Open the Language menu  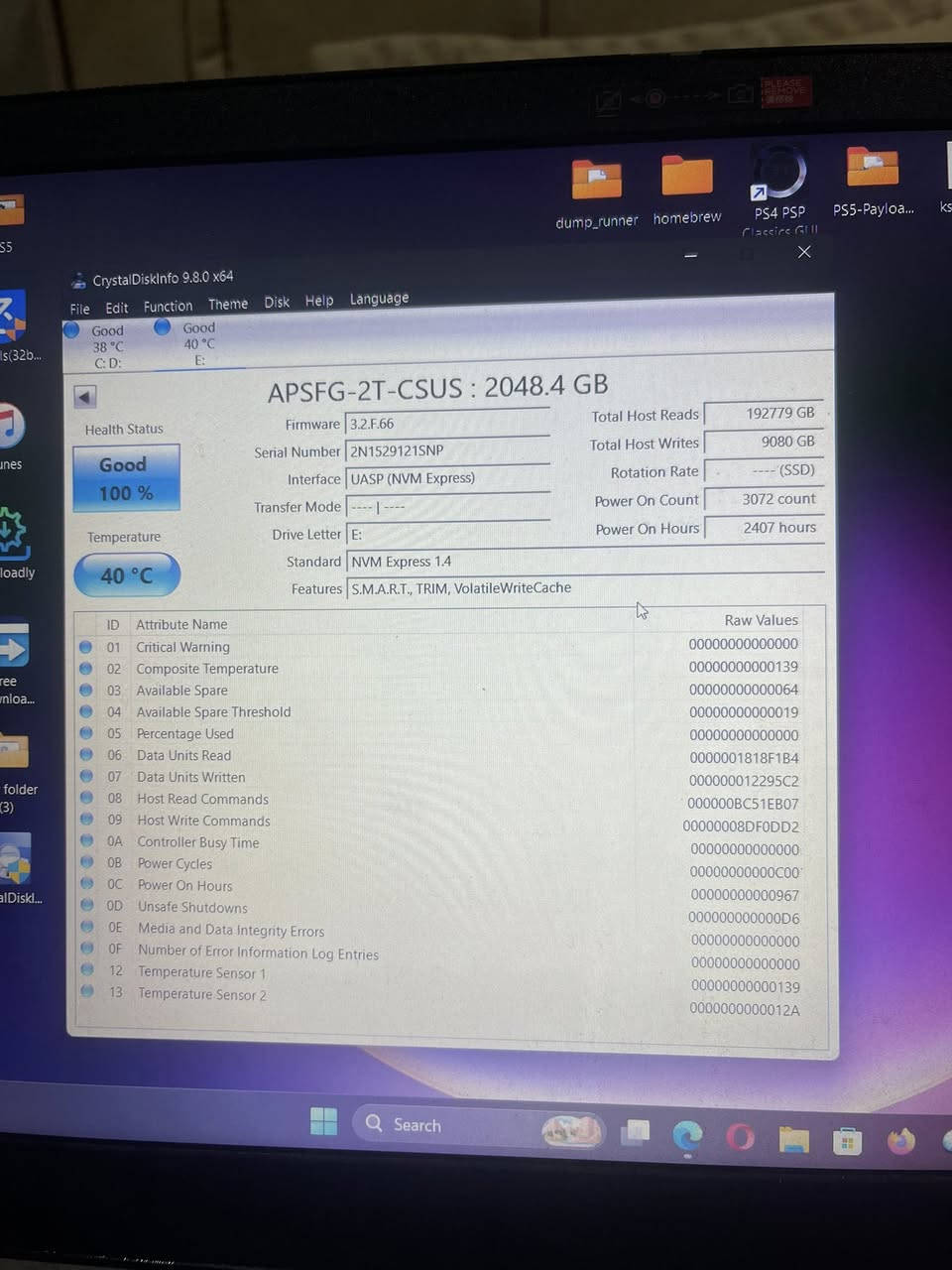click(x=379, y=299)
